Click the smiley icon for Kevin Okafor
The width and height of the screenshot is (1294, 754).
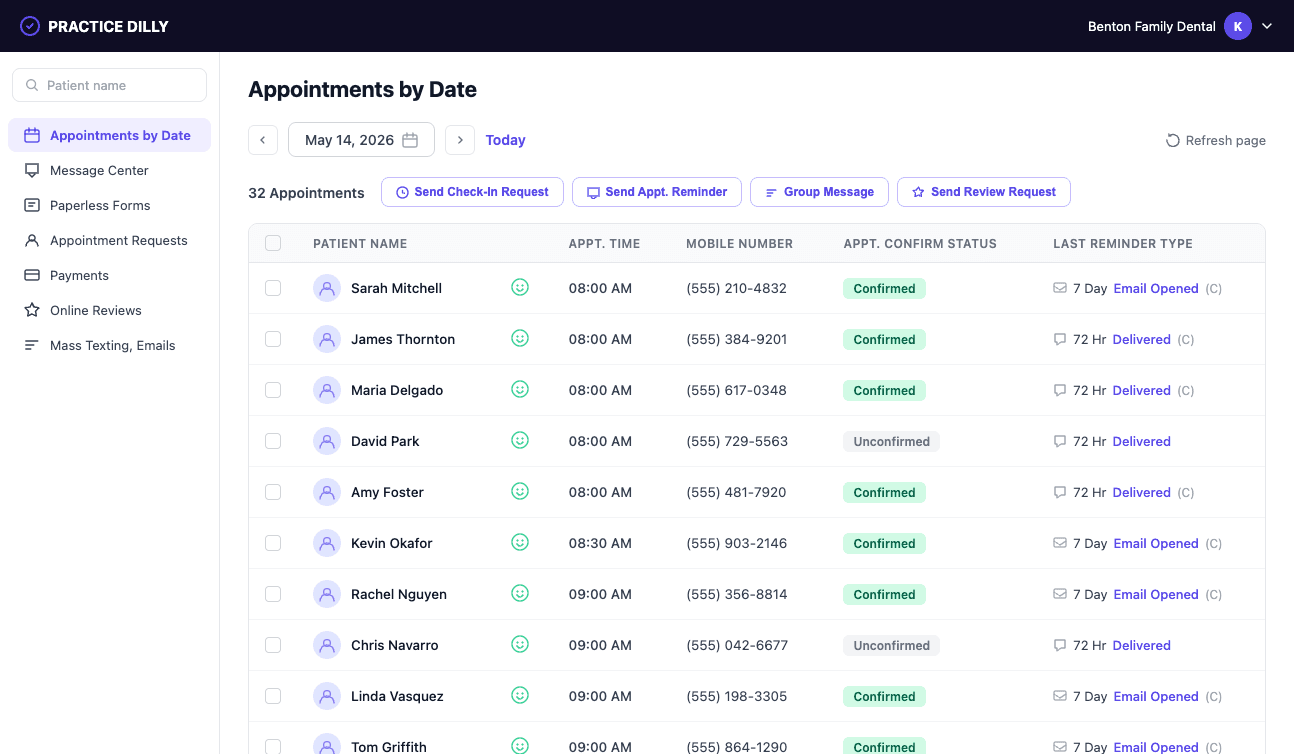coord(520,542)
